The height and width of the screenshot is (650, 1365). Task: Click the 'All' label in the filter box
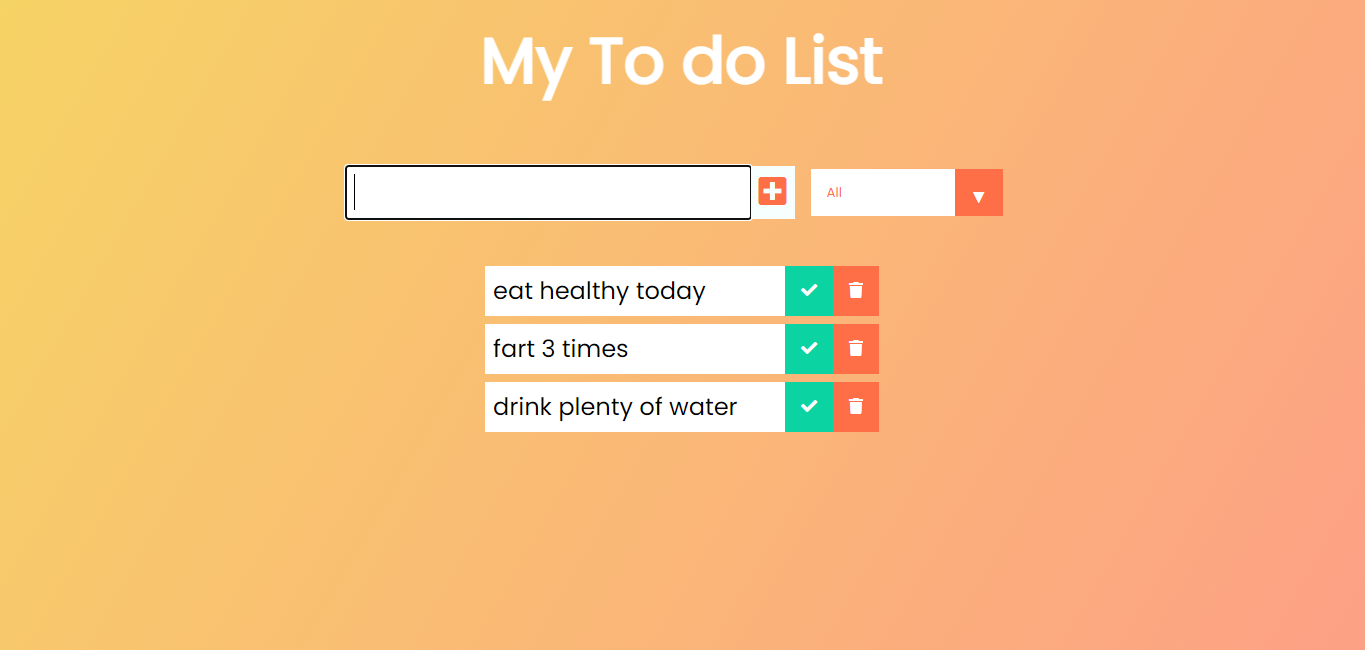(x=835, y=193)
